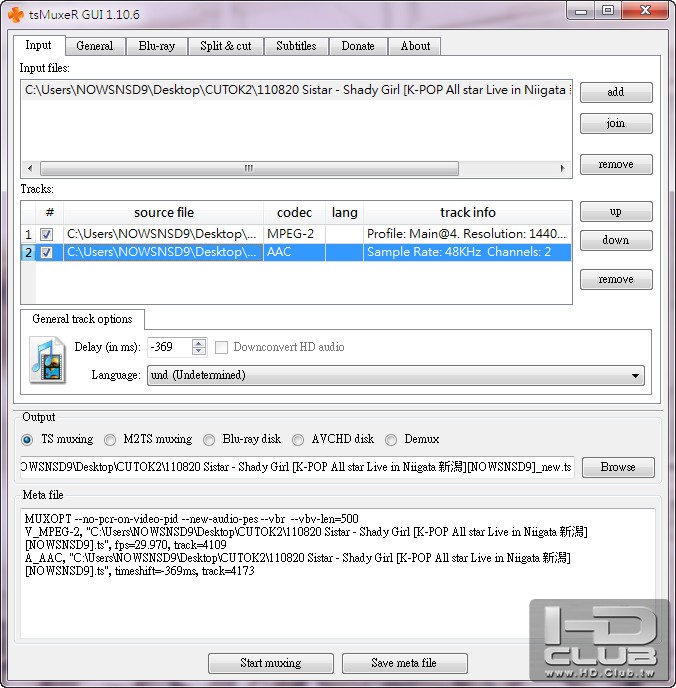
Task: Click the Delay (in ms) input field
Action: [x=169, y=347]
